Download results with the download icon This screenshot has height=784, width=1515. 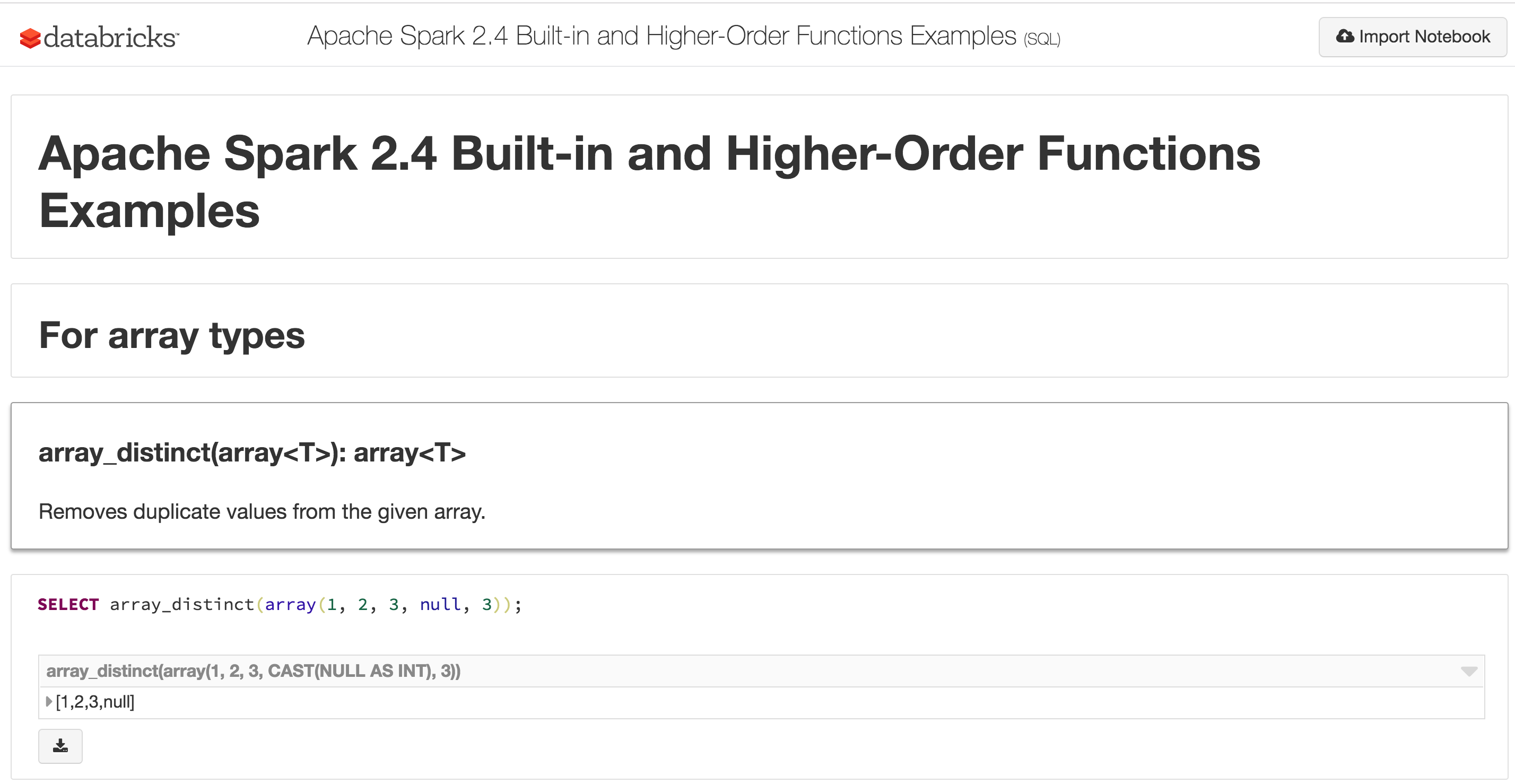point(60,746)
